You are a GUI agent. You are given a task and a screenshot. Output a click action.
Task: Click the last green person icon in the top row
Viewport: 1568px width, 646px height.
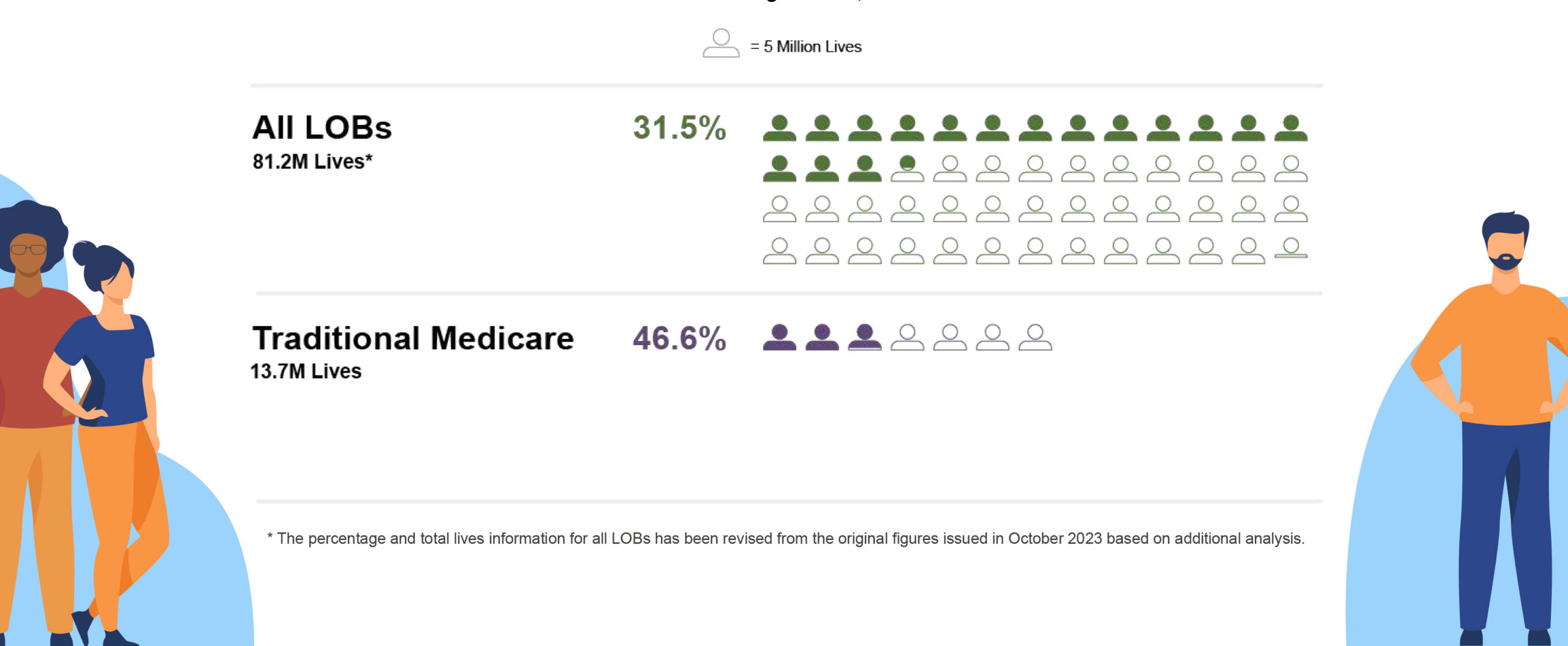click(1291, 128)
